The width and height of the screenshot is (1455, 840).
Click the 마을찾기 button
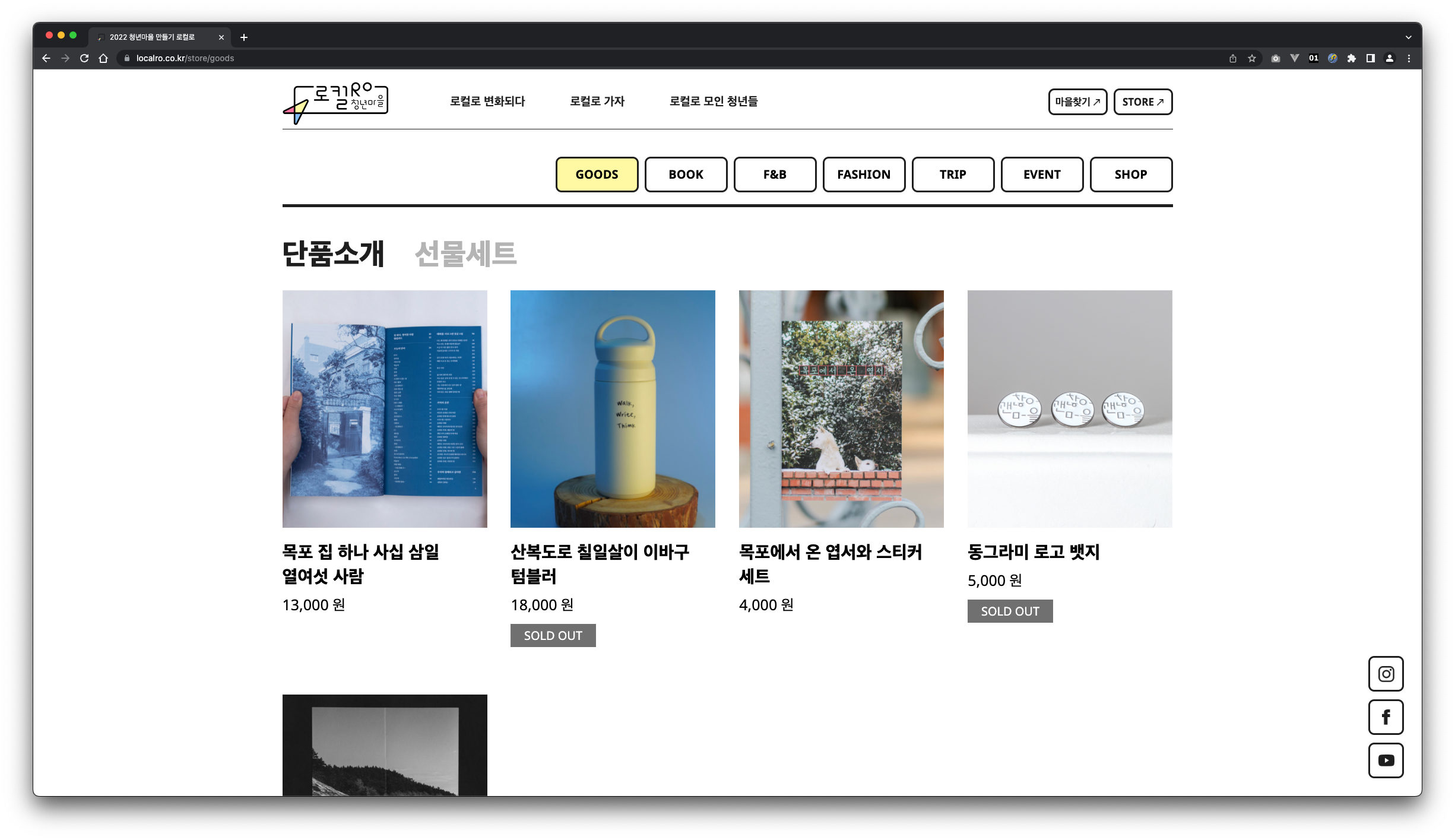pos(1077,102)
